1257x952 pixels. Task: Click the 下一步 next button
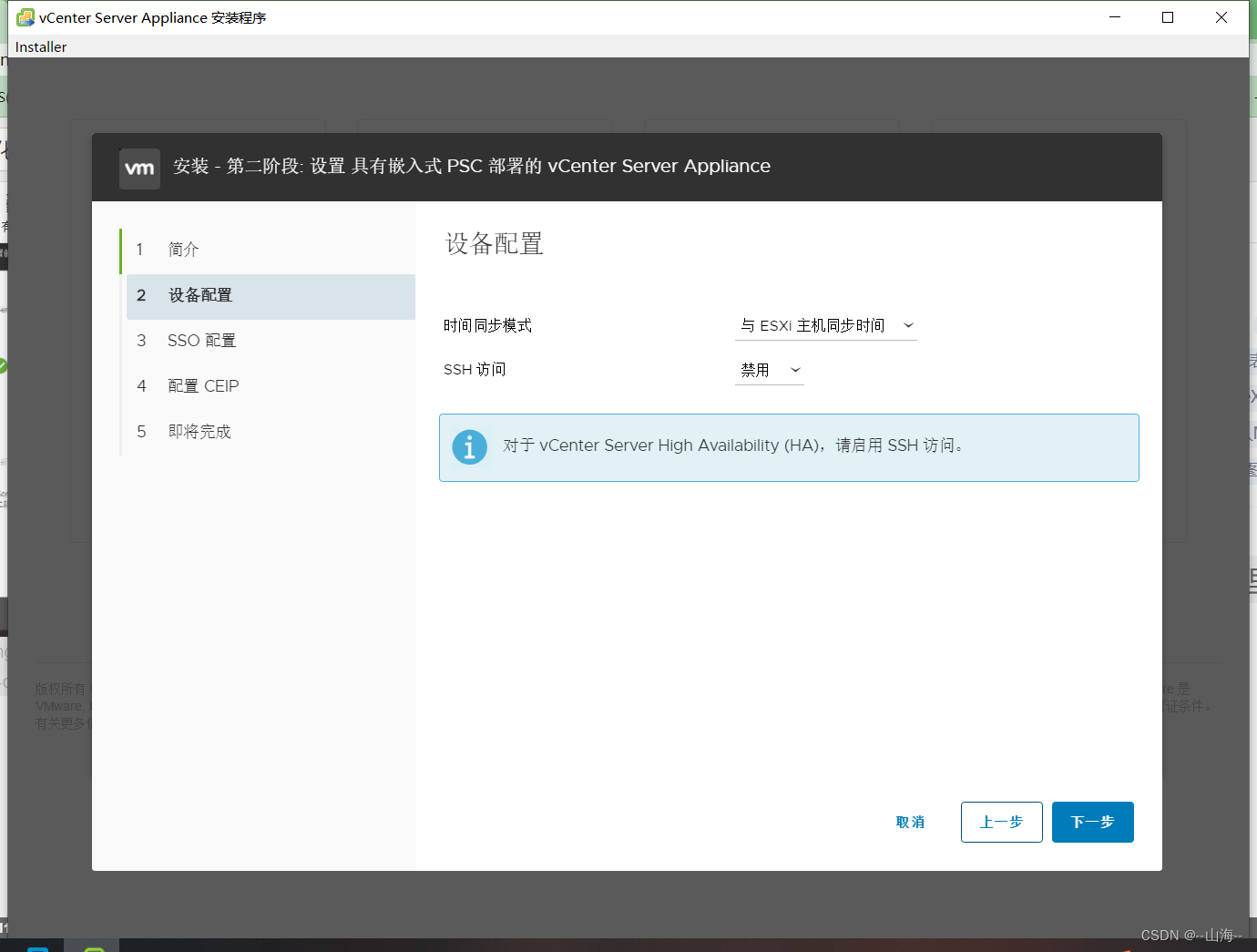point(1092,822)
